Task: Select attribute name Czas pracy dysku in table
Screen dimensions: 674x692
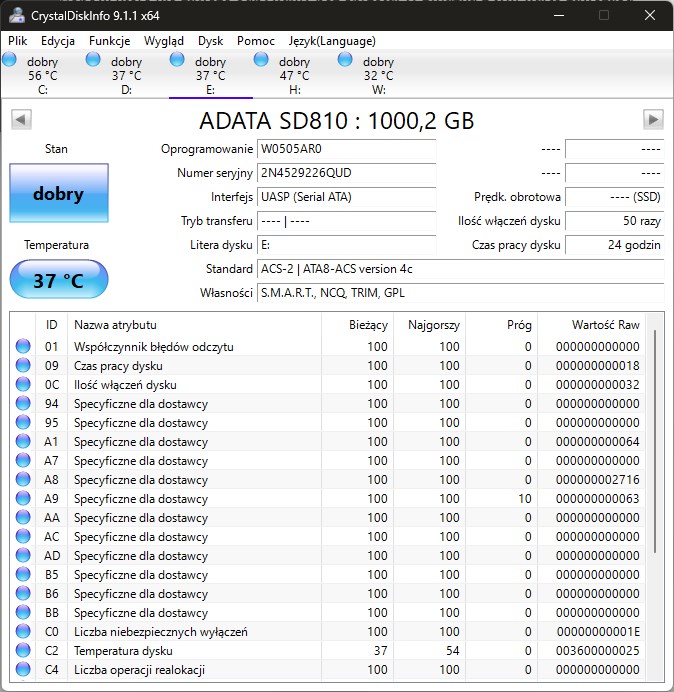Action: point(118,365)
